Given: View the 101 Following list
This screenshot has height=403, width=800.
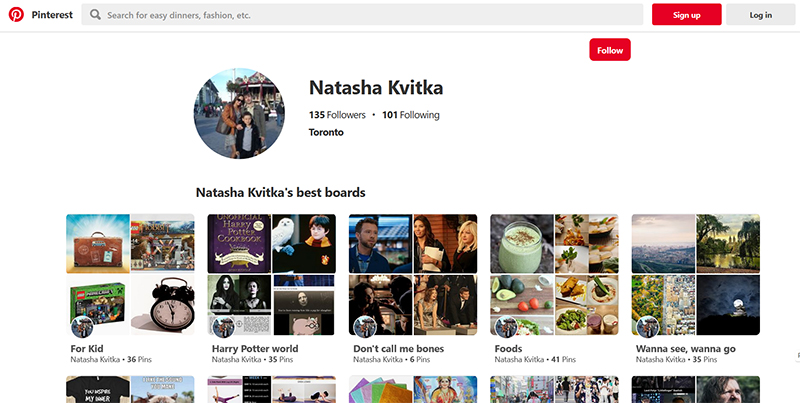Looking at the screenshot, I should tap(410, 115).
